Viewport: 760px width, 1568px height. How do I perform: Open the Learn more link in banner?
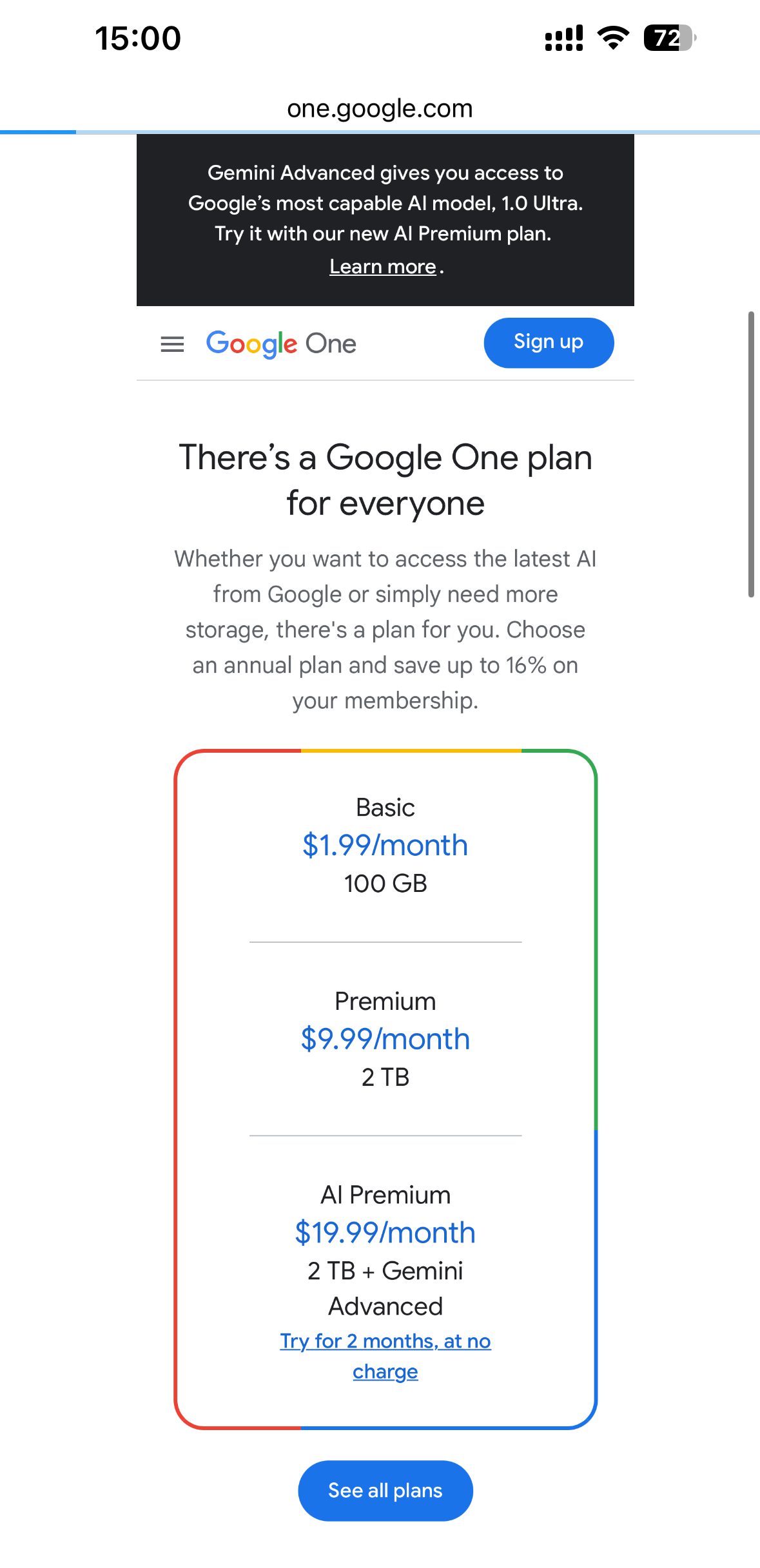point(383,267)
